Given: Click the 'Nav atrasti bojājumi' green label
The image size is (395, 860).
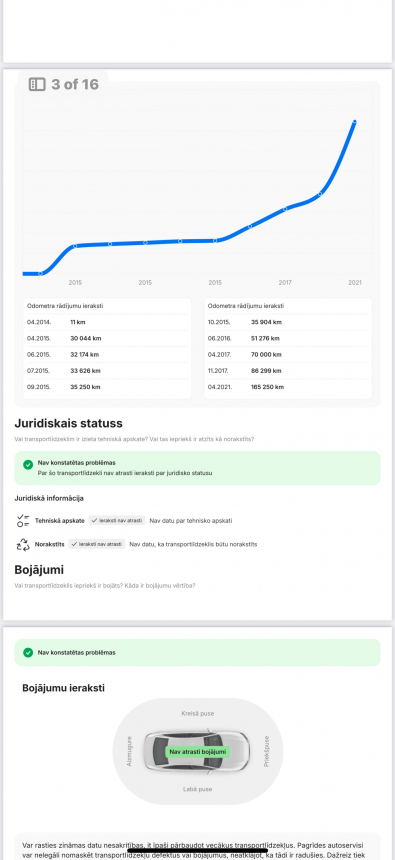Looking at the screenshot, I should (198, 752).
